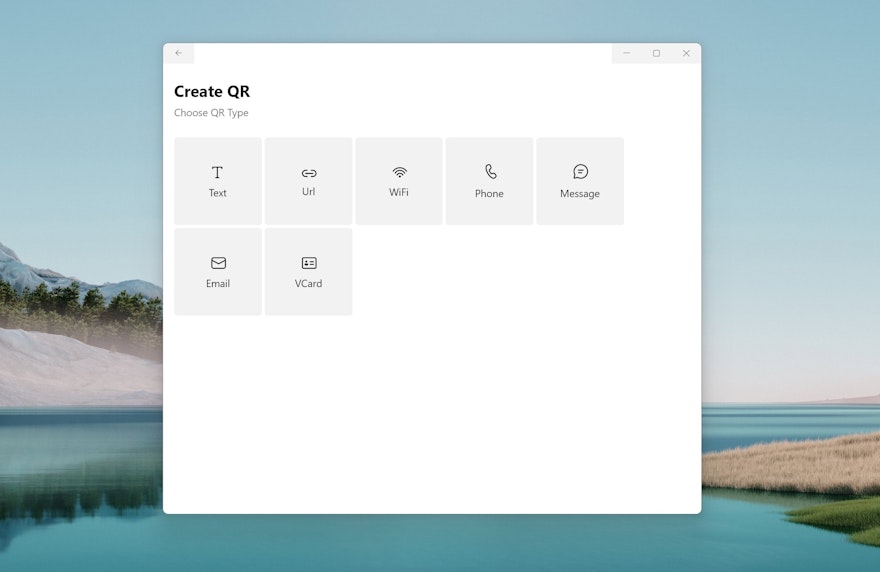Go back using the back arrow
Viewport: 880px width, 572px height.
tap(179, 53)
